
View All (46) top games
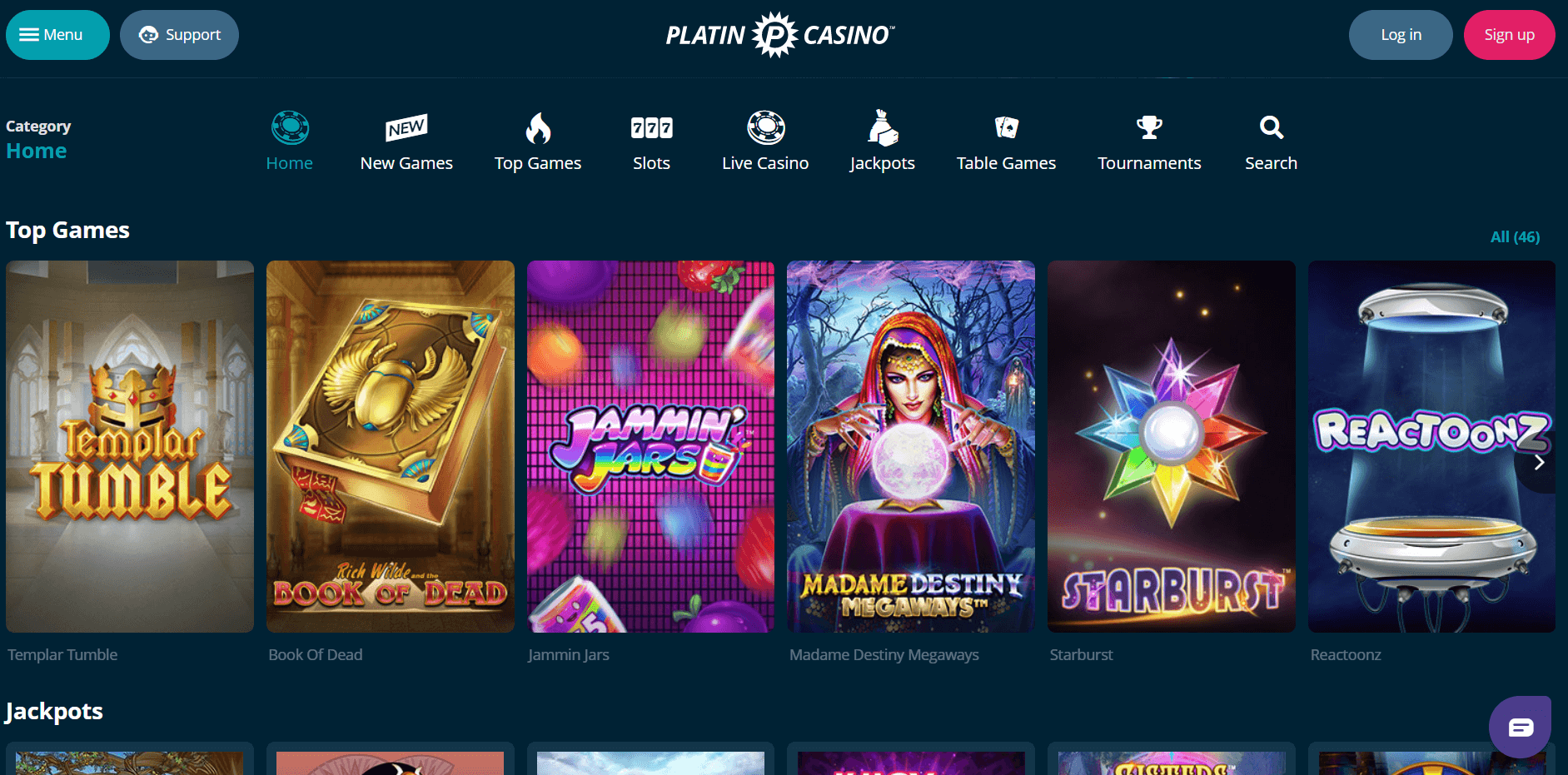pyautogui.click(x=1515, y=237)
